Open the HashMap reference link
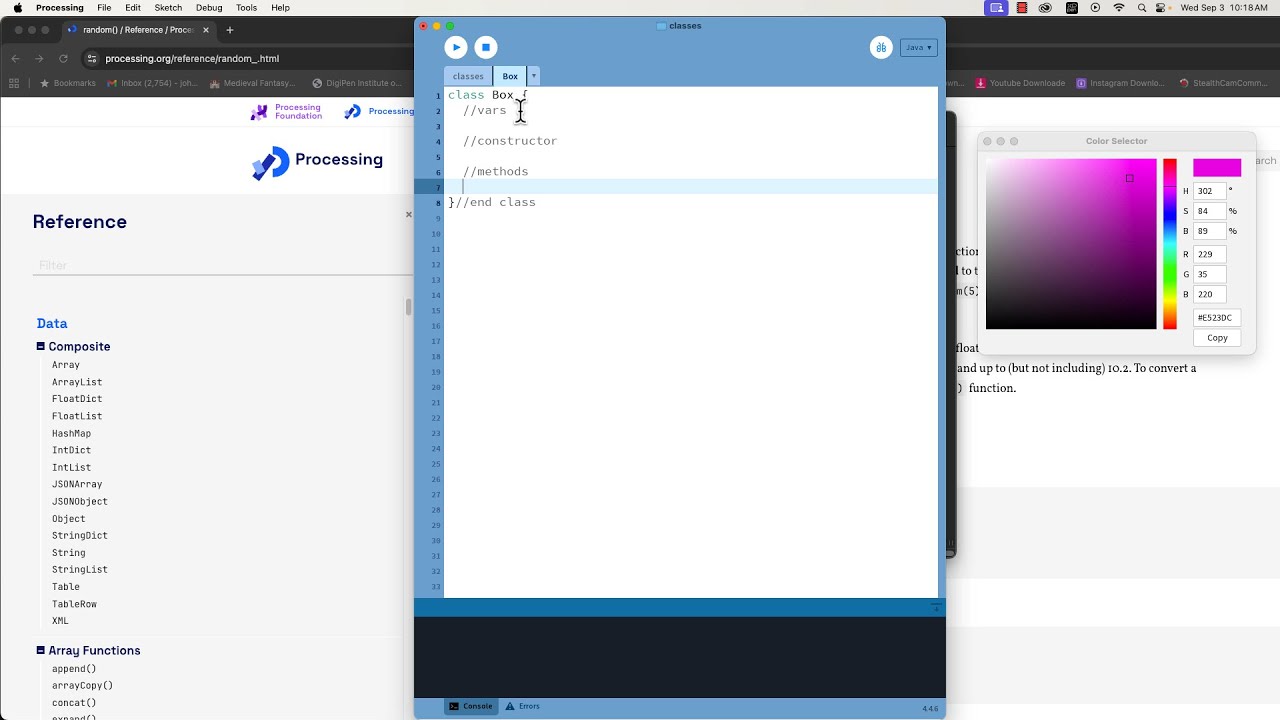Screen dimensions: 1280x720 pos(71,433)
